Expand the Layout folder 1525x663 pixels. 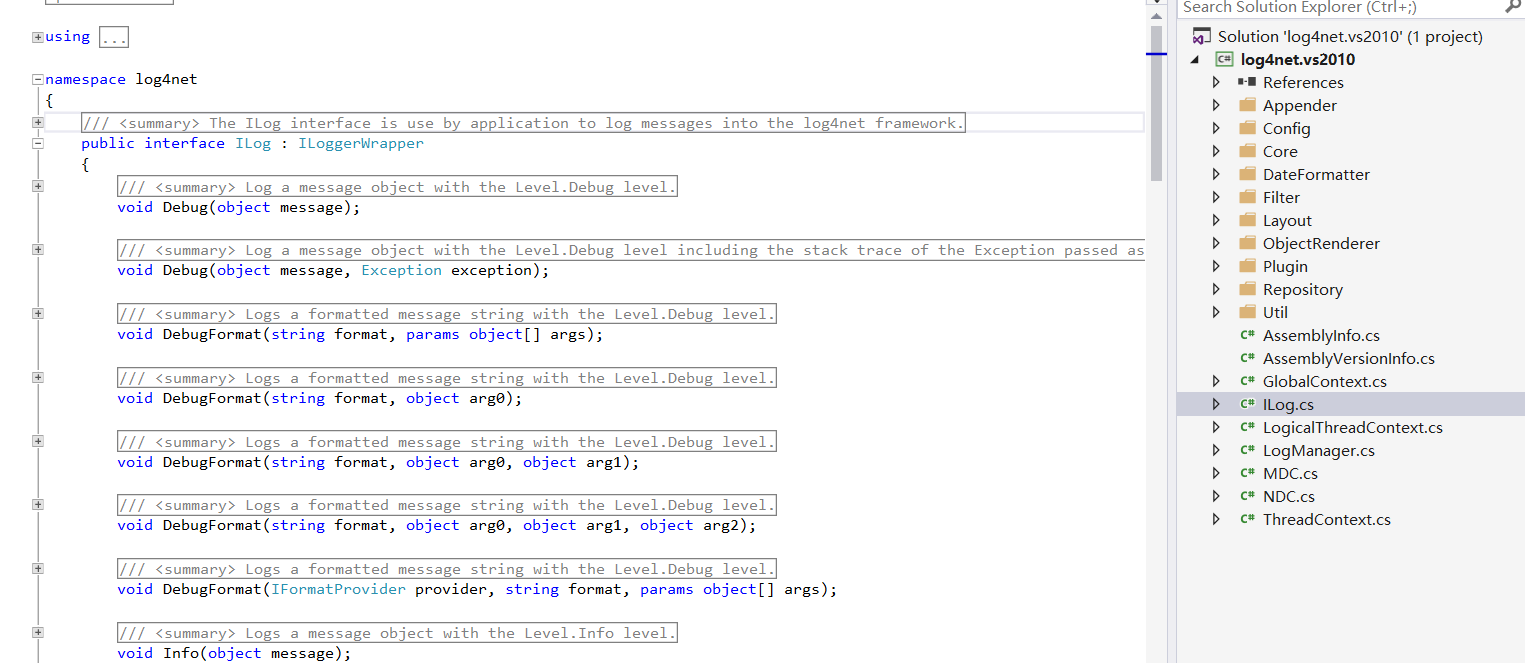[1216, 220]
